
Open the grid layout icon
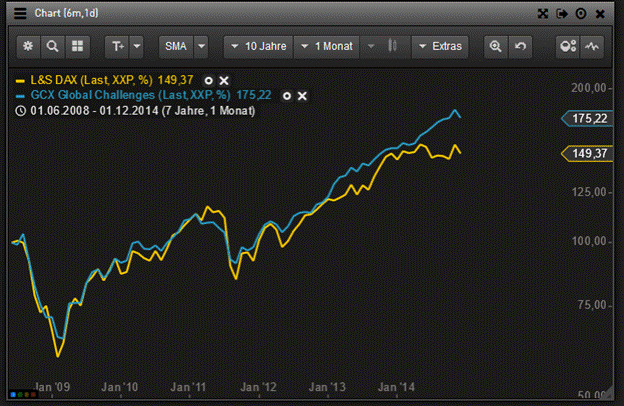coord(77,47)
